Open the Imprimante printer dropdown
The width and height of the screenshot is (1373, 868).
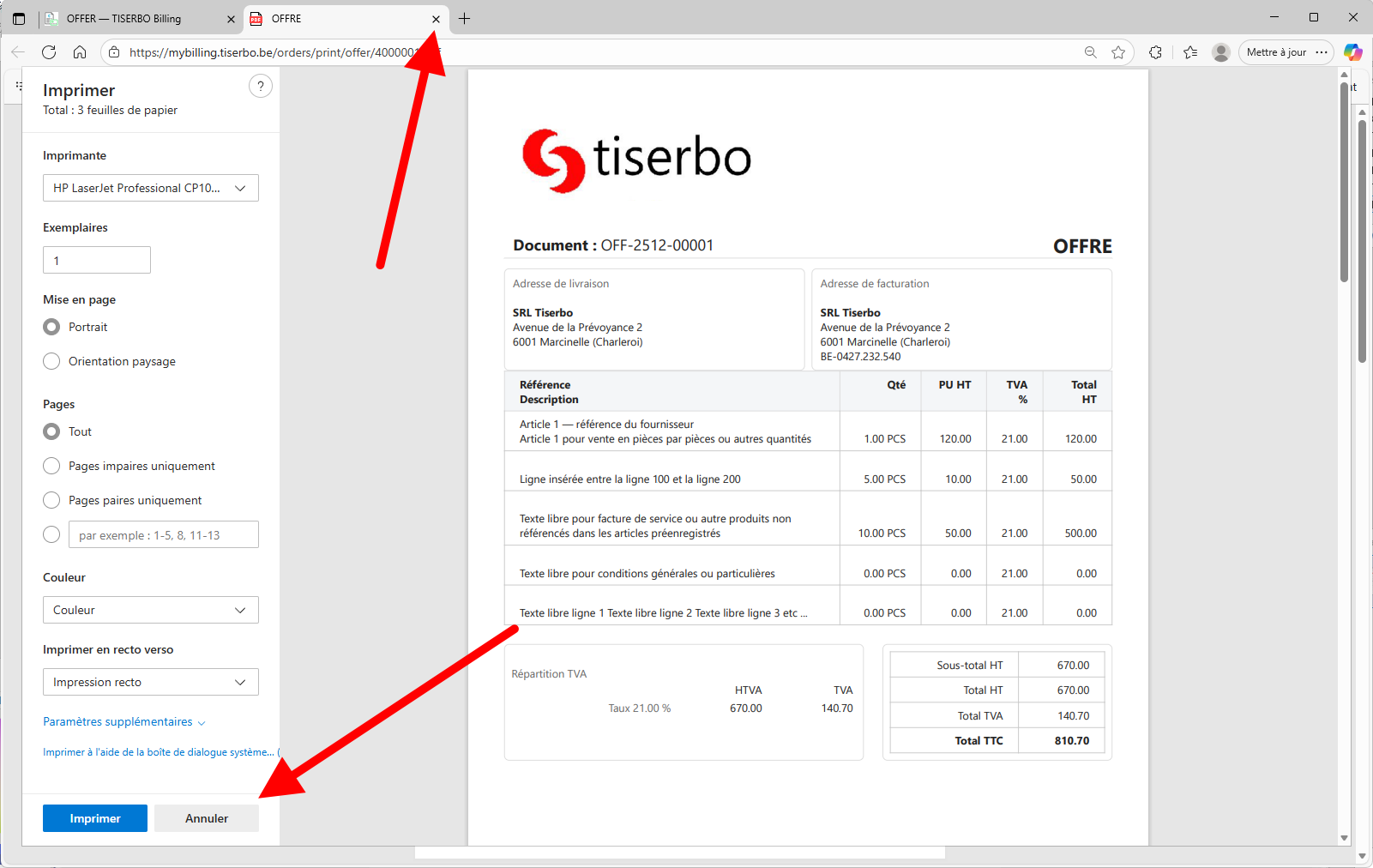point(151,188)
